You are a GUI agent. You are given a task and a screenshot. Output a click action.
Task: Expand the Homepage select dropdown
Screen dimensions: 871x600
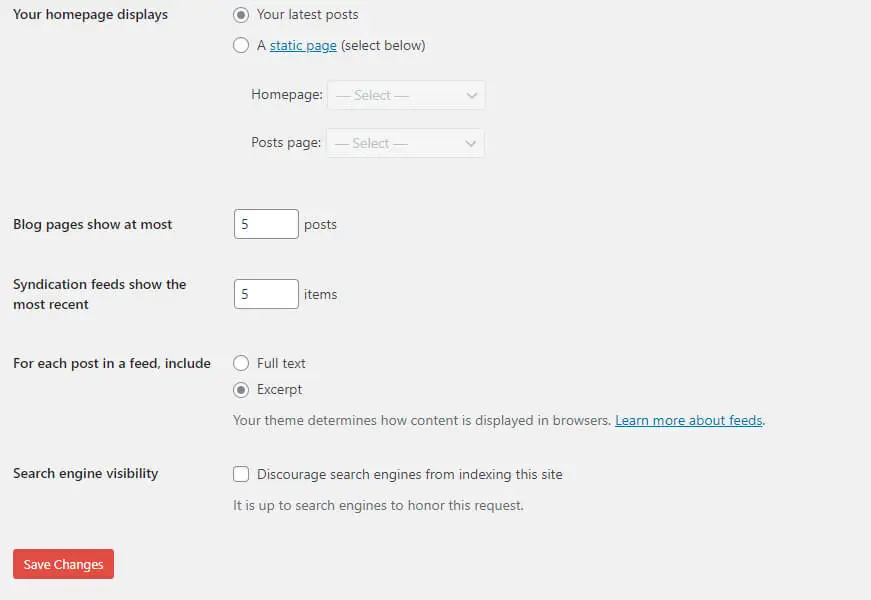[x=405, y=95]
